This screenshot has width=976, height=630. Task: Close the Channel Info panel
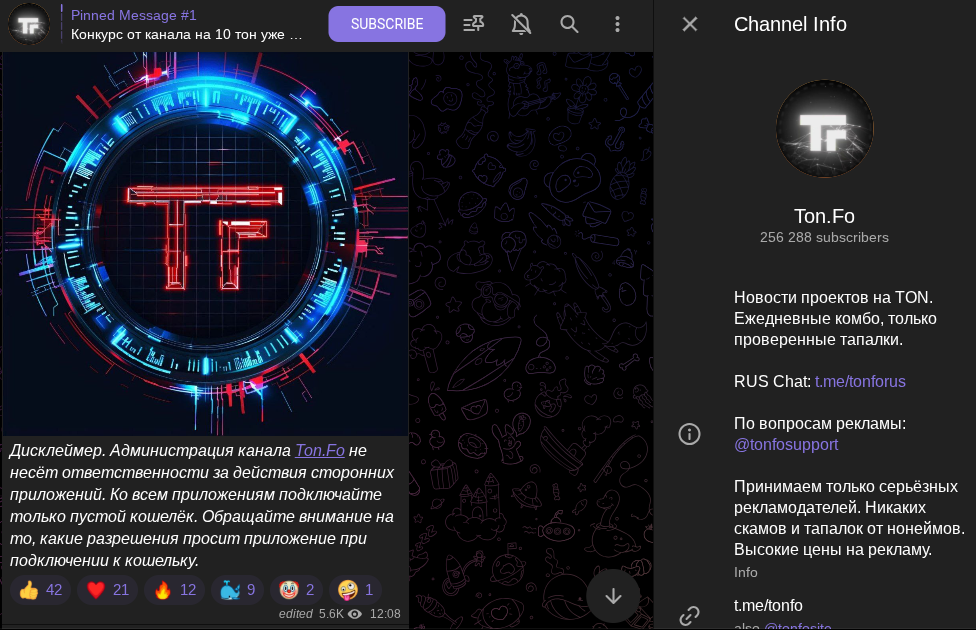tap(690, 24)
